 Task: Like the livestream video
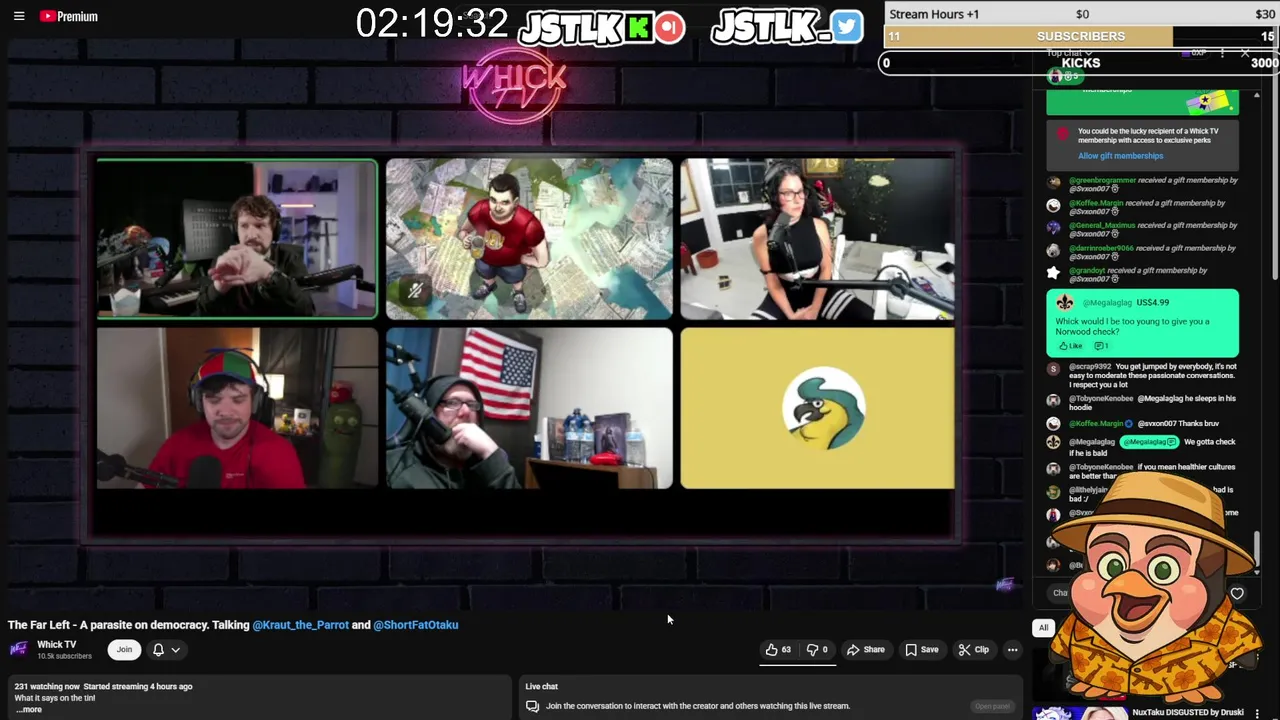pos(778,650)
